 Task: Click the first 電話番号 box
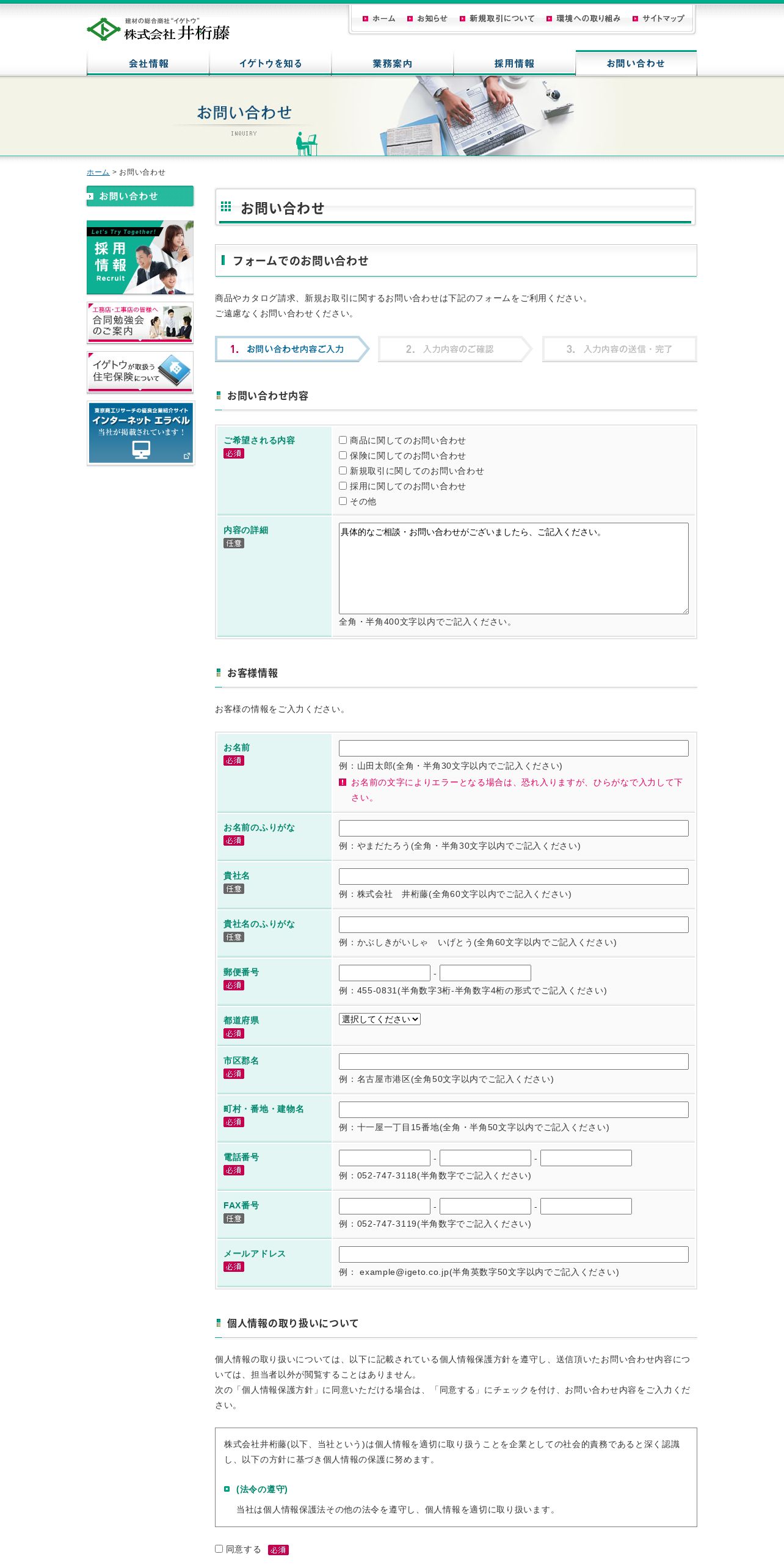(x=385, y=1158)
